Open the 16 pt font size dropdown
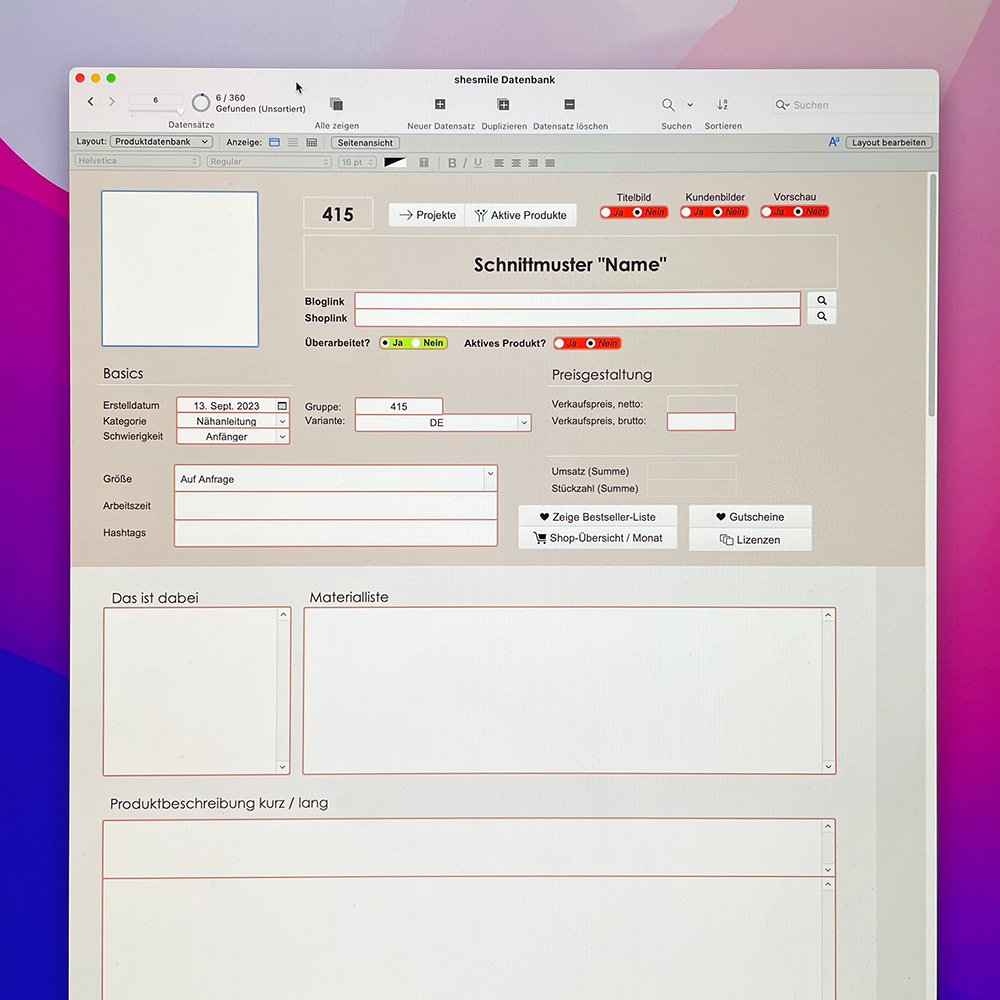 (357, 162)
